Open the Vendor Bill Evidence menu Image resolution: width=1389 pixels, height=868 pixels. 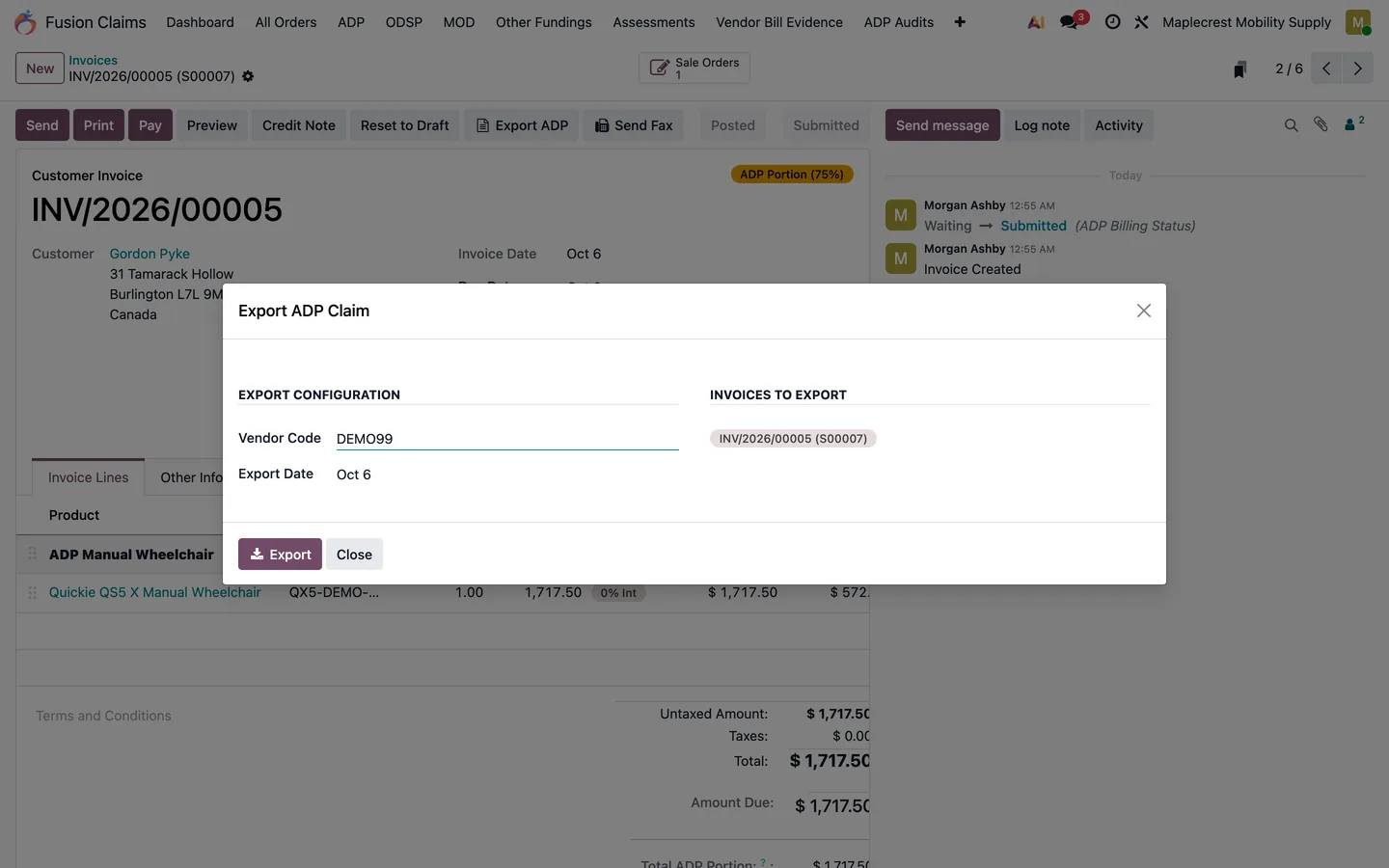779,22
